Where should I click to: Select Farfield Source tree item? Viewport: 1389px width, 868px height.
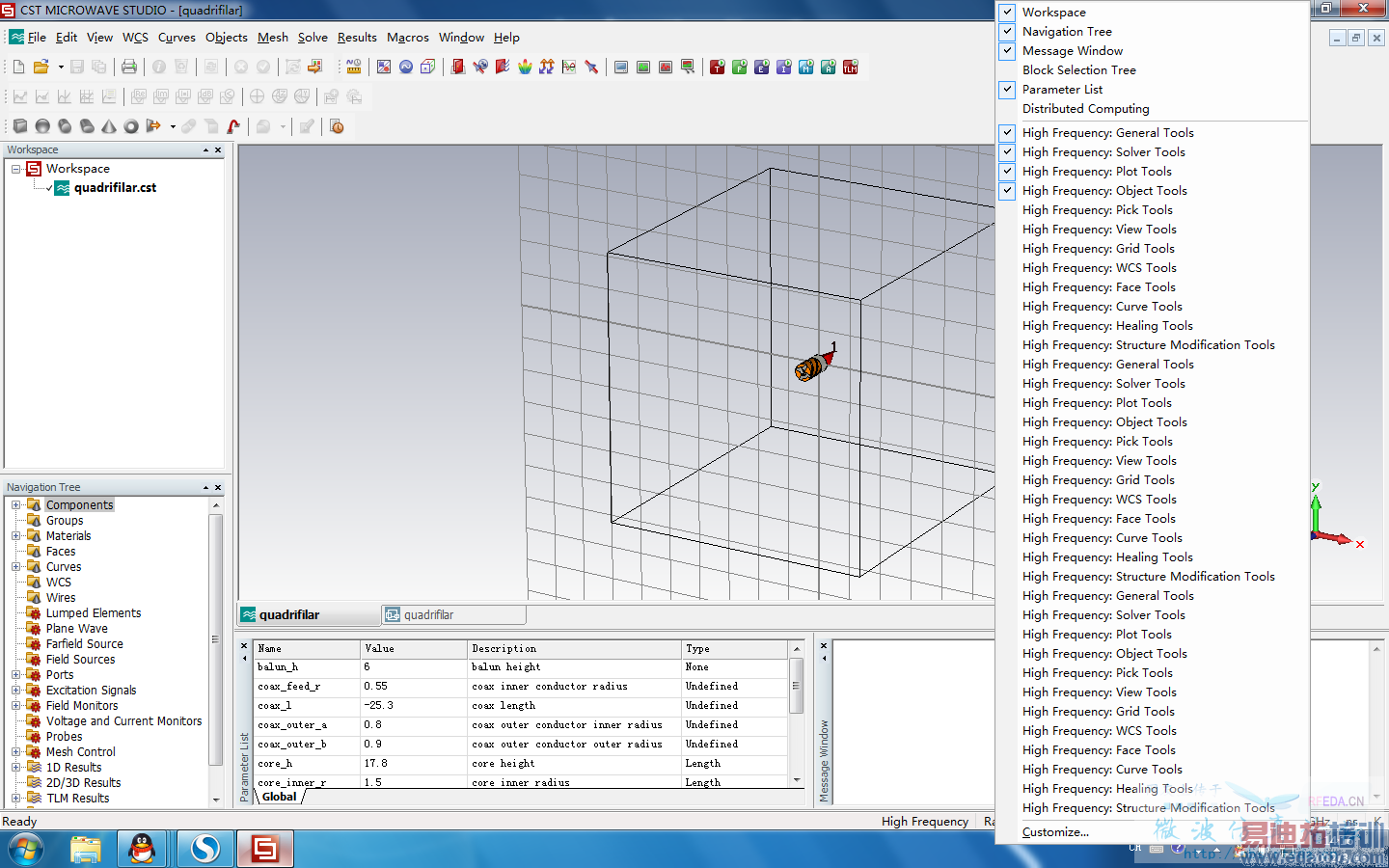coord(85,644)
